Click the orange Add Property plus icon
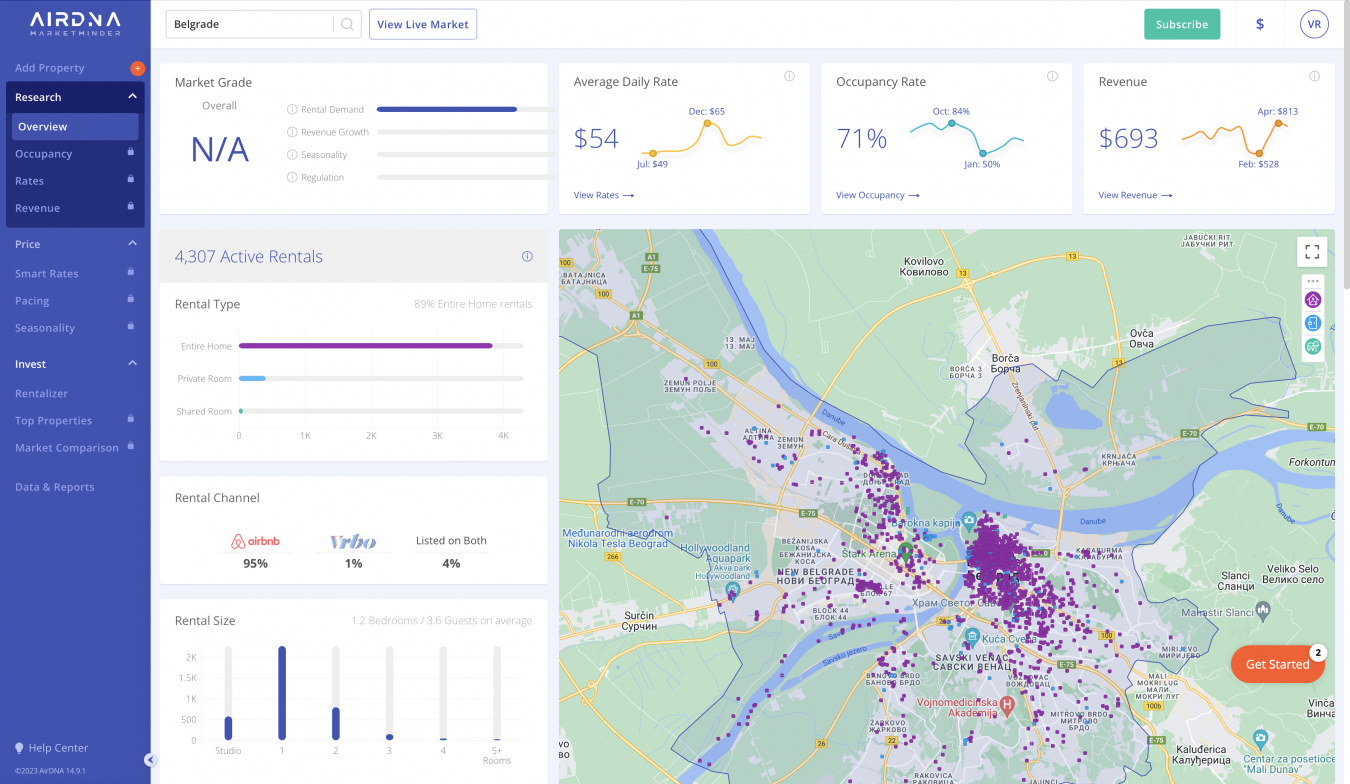 pos(137,68)
